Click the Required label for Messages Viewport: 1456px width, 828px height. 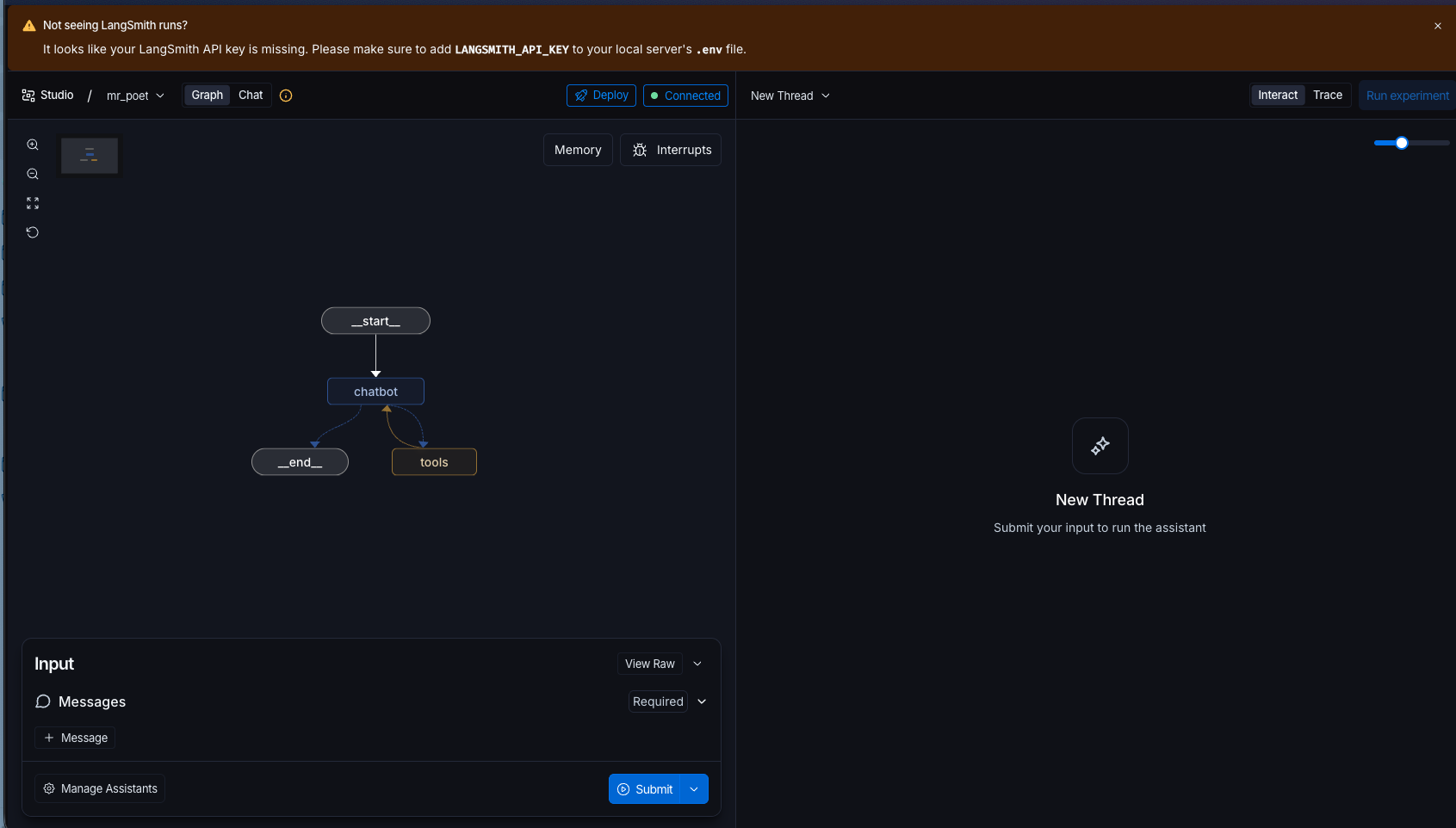[x=658, y=701]
